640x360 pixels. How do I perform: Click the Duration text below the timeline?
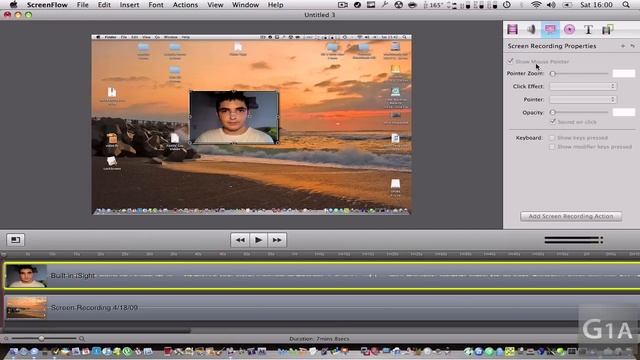(x=319, y=339)
